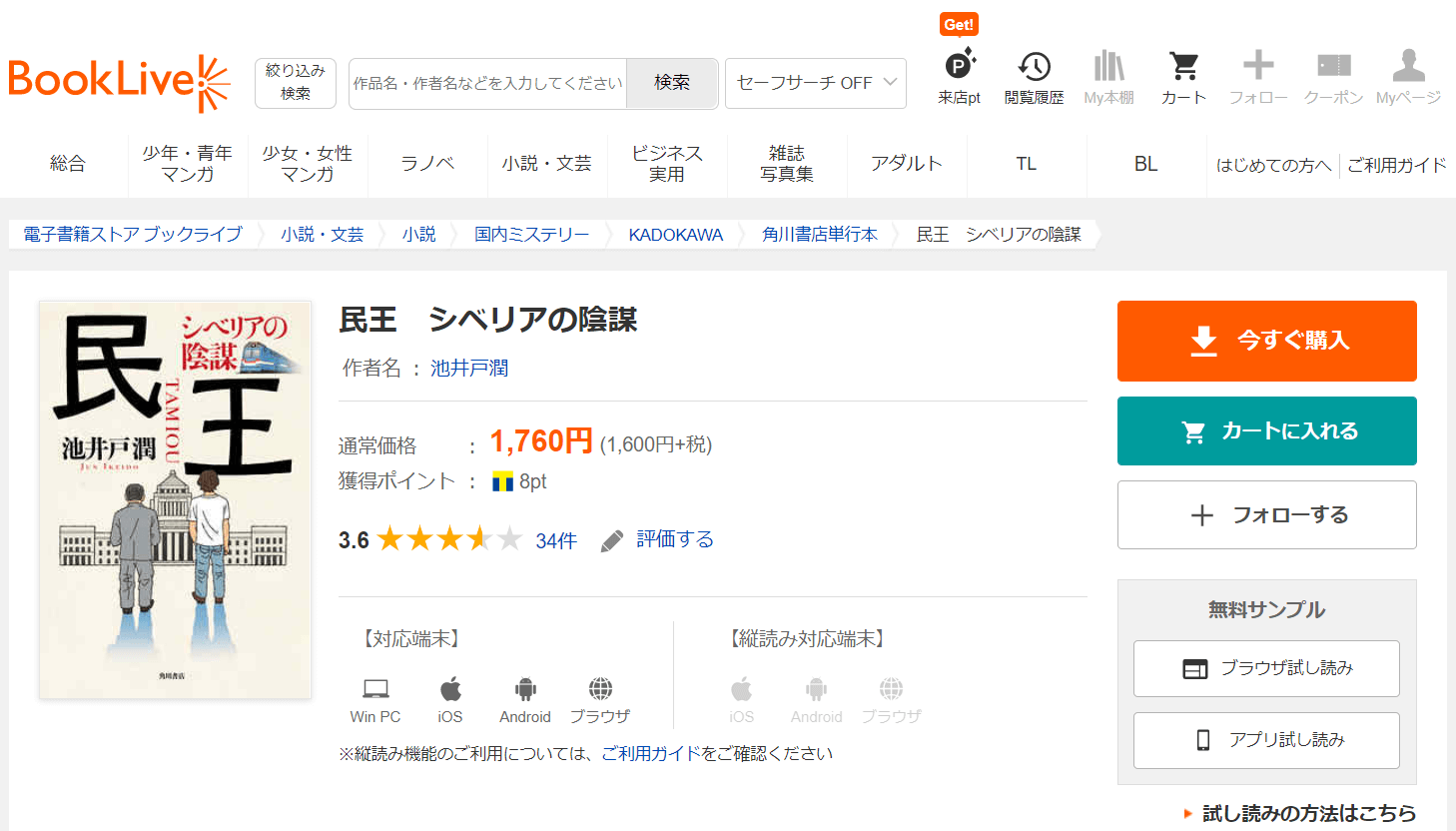Click the pencil 評価する review link
Screen dimensions: 1456x831
(x=659, y=540)
